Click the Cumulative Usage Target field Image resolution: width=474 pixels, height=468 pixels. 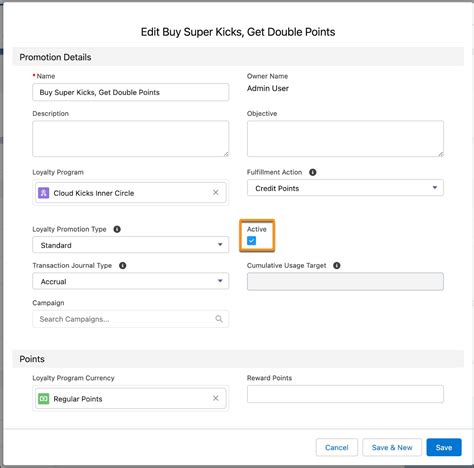coord(345,281)
